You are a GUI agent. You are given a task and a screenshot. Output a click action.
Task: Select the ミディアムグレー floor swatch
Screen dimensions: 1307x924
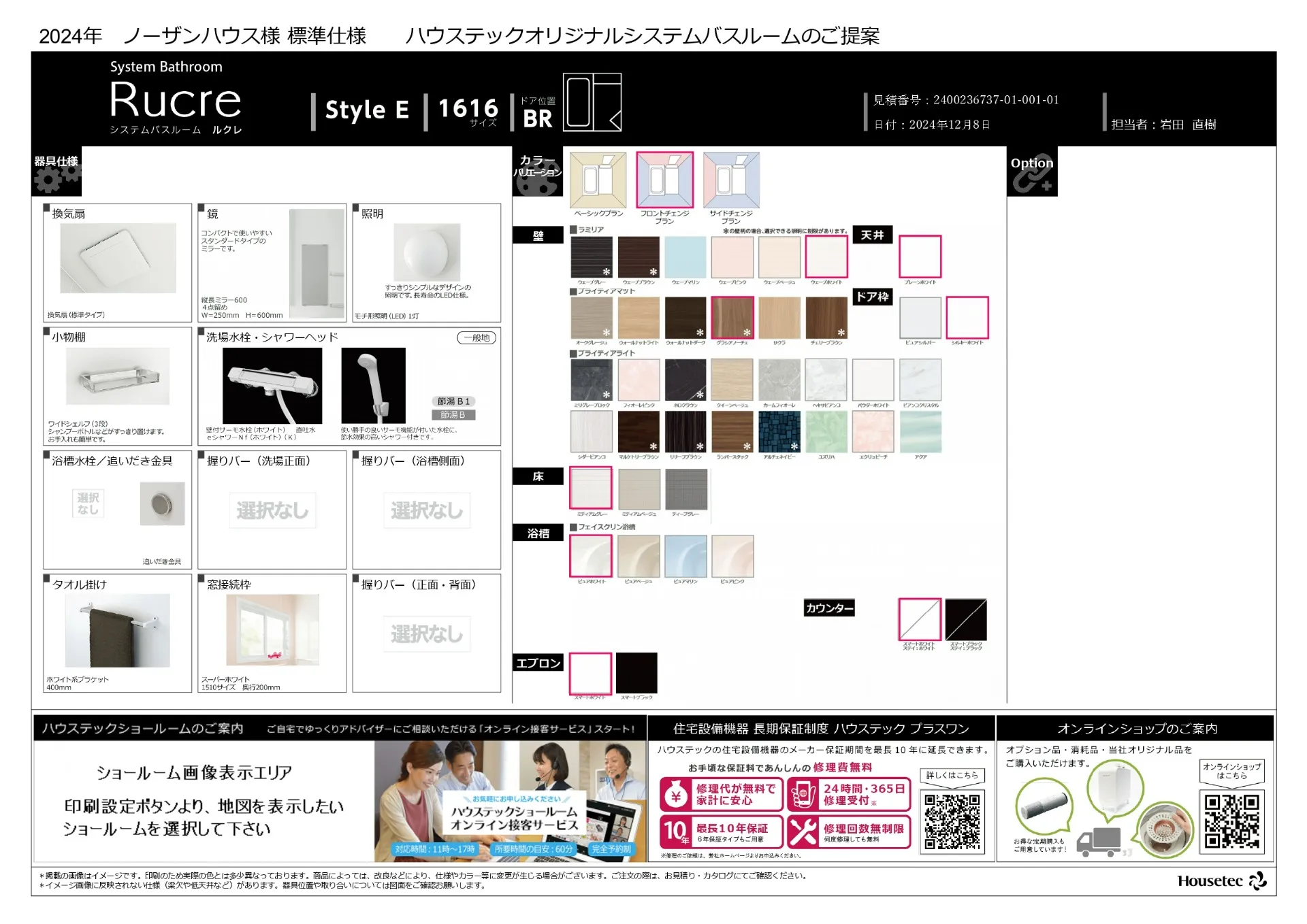click(x=591, y=488)
